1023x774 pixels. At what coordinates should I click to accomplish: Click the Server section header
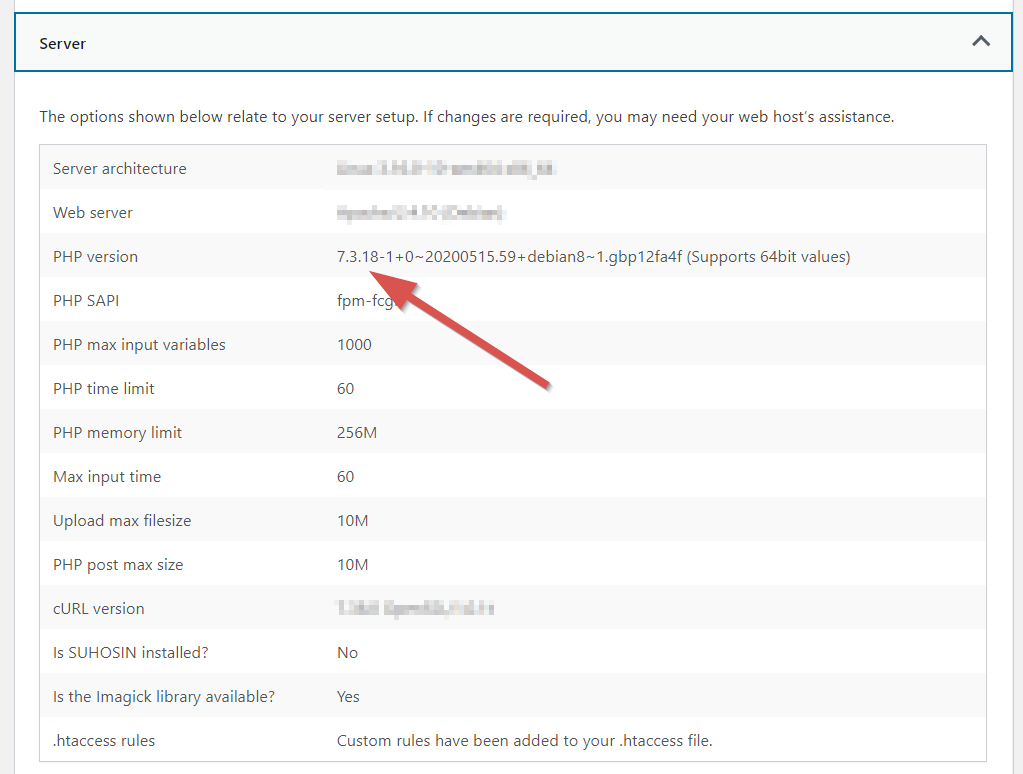(x=63, y=44)
